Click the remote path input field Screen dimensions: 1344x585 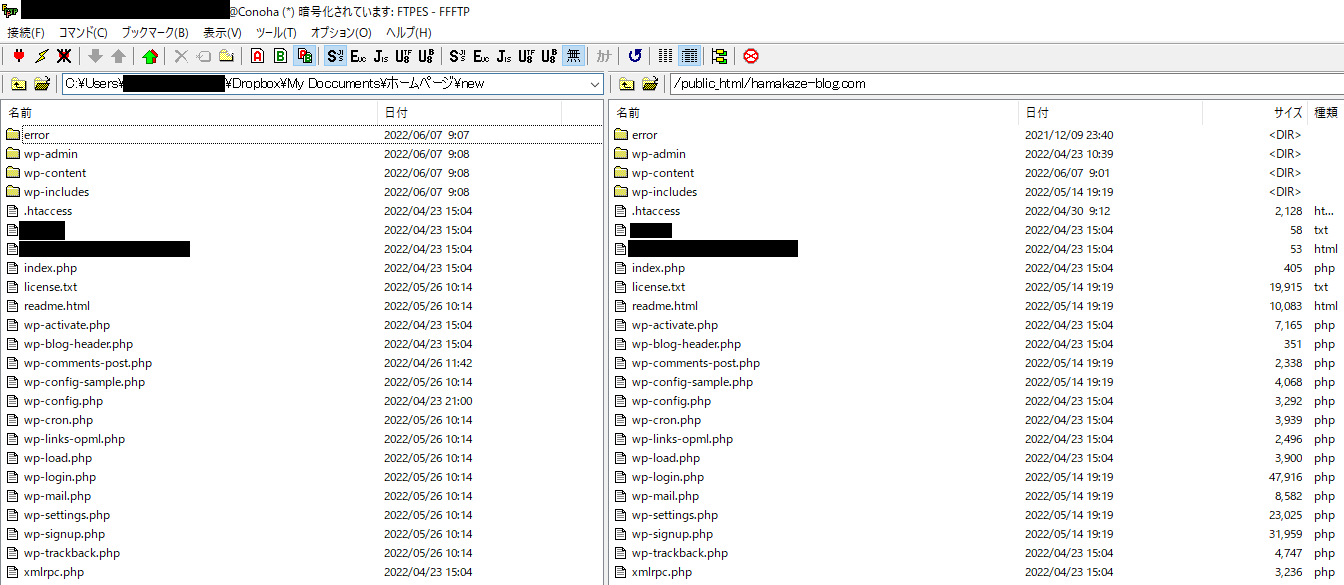click(x=1000, y=84)
